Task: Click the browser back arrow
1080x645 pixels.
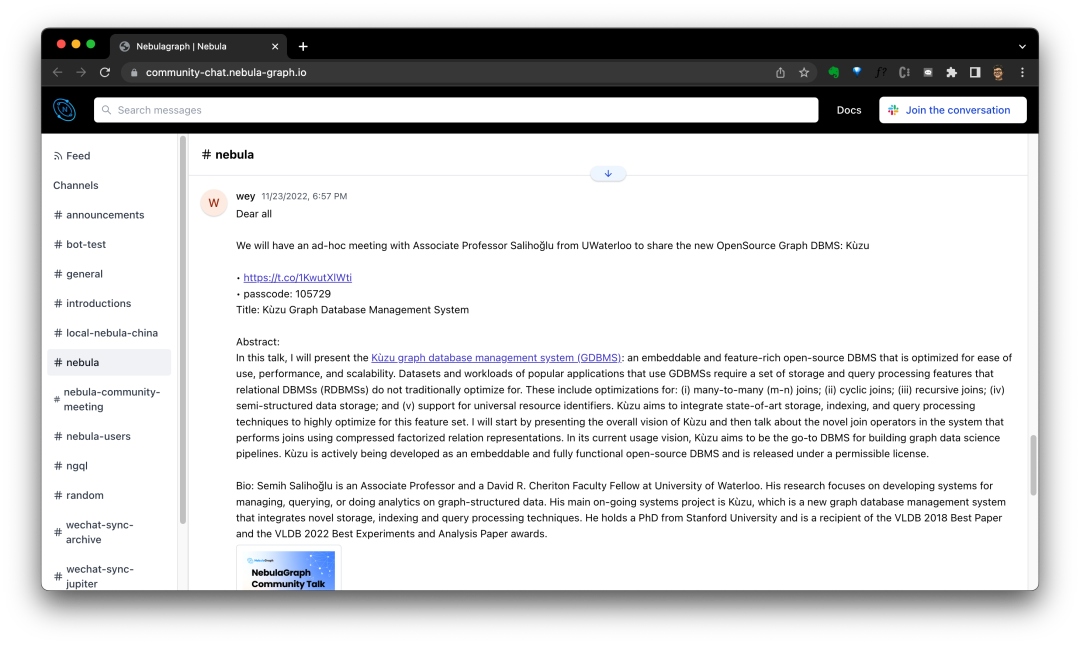Action: (58, 72)
